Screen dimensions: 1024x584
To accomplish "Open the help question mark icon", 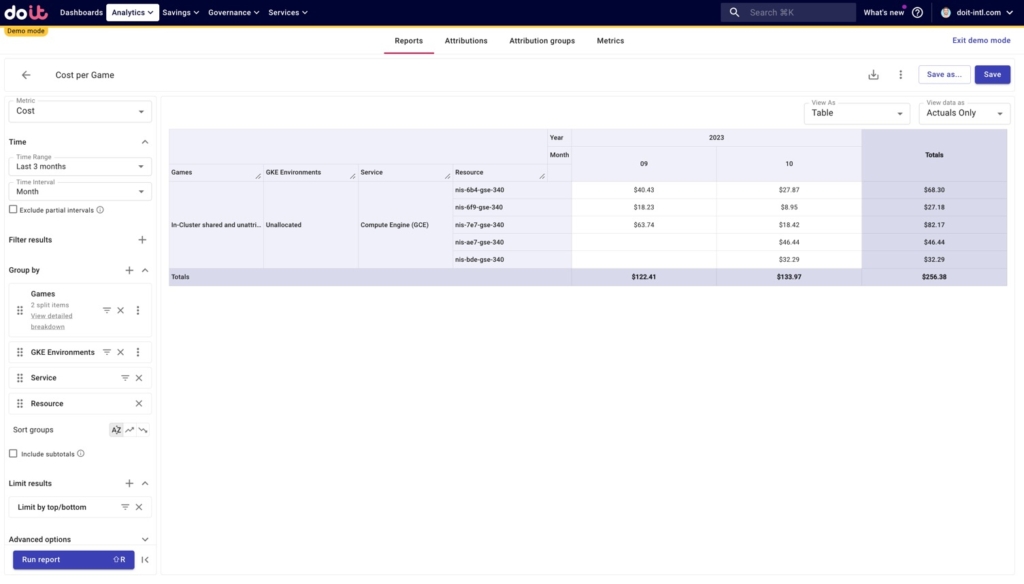I will pos(918,12).
